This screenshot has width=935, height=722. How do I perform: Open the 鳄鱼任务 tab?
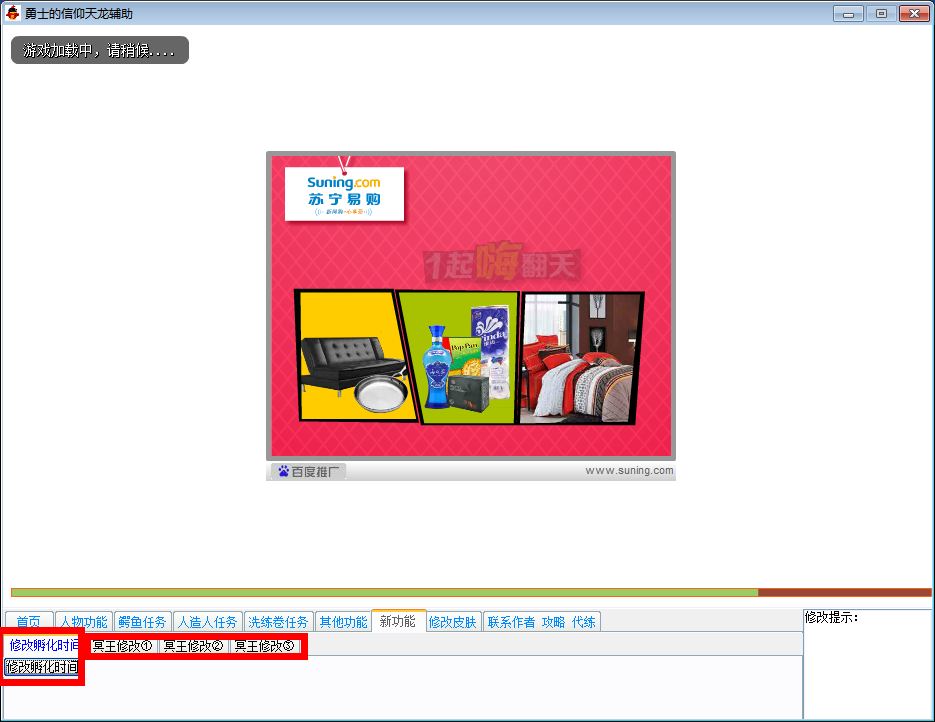click(x=142, y=622)
